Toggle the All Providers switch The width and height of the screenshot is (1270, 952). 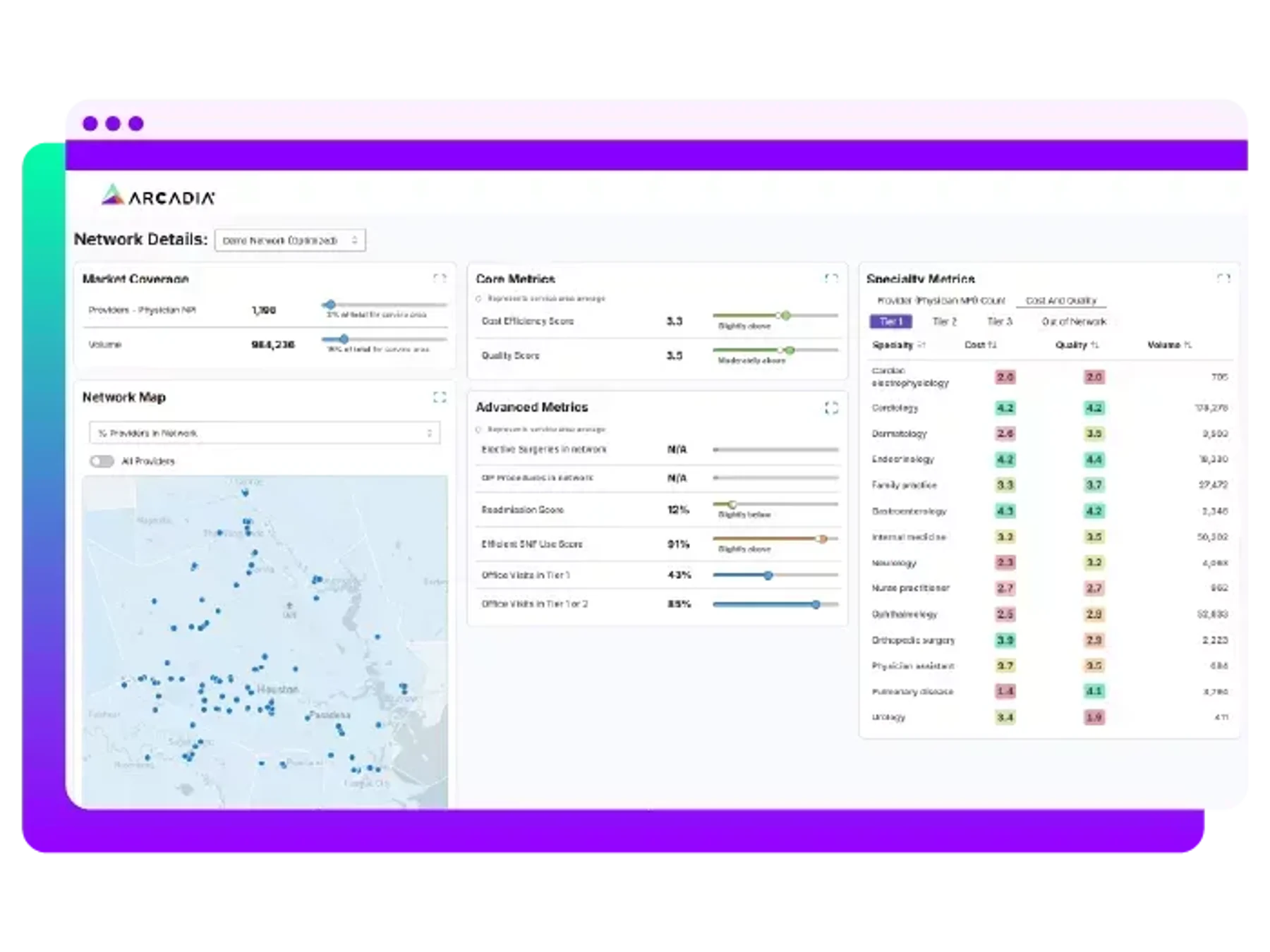click(x=102, y=461)
